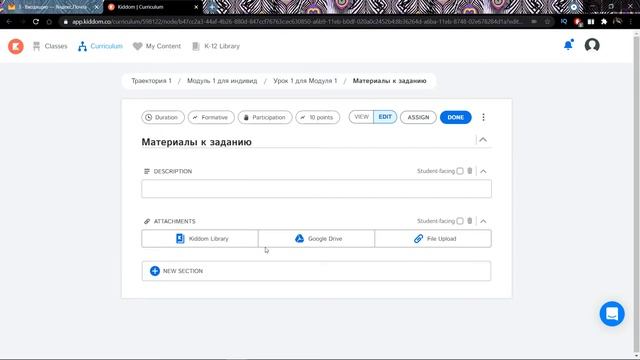Switch to EDIT mode
640x360 pixels.
385,117
